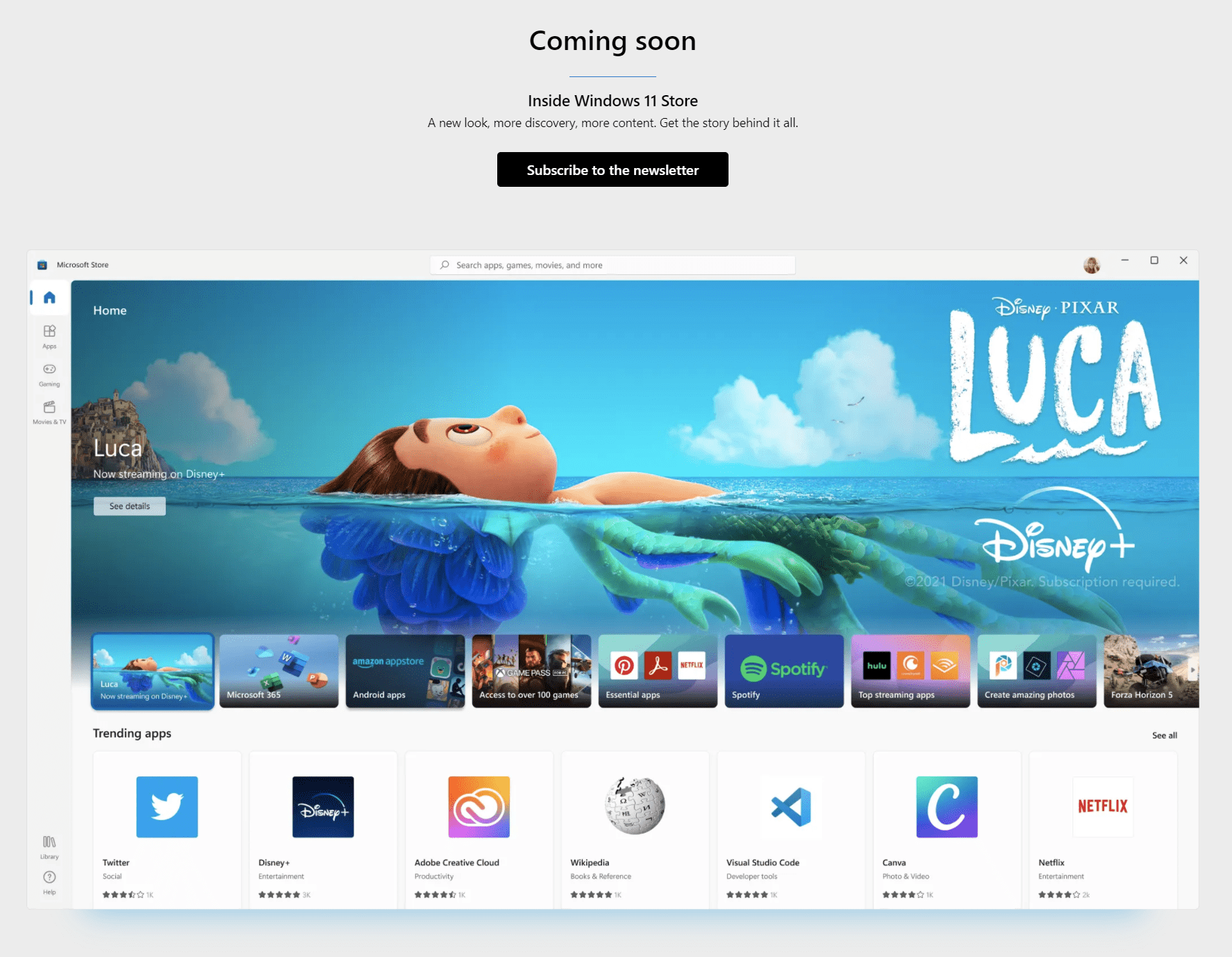Minimize the Microsoft Store window

(1125, 260)
